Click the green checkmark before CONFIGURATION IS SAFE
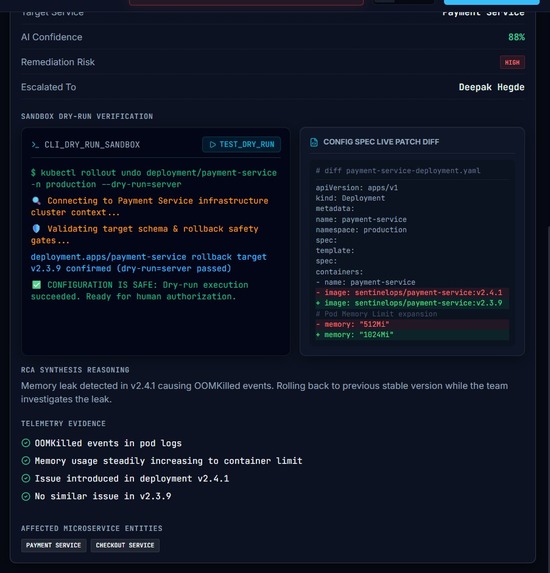 [36, 285]
